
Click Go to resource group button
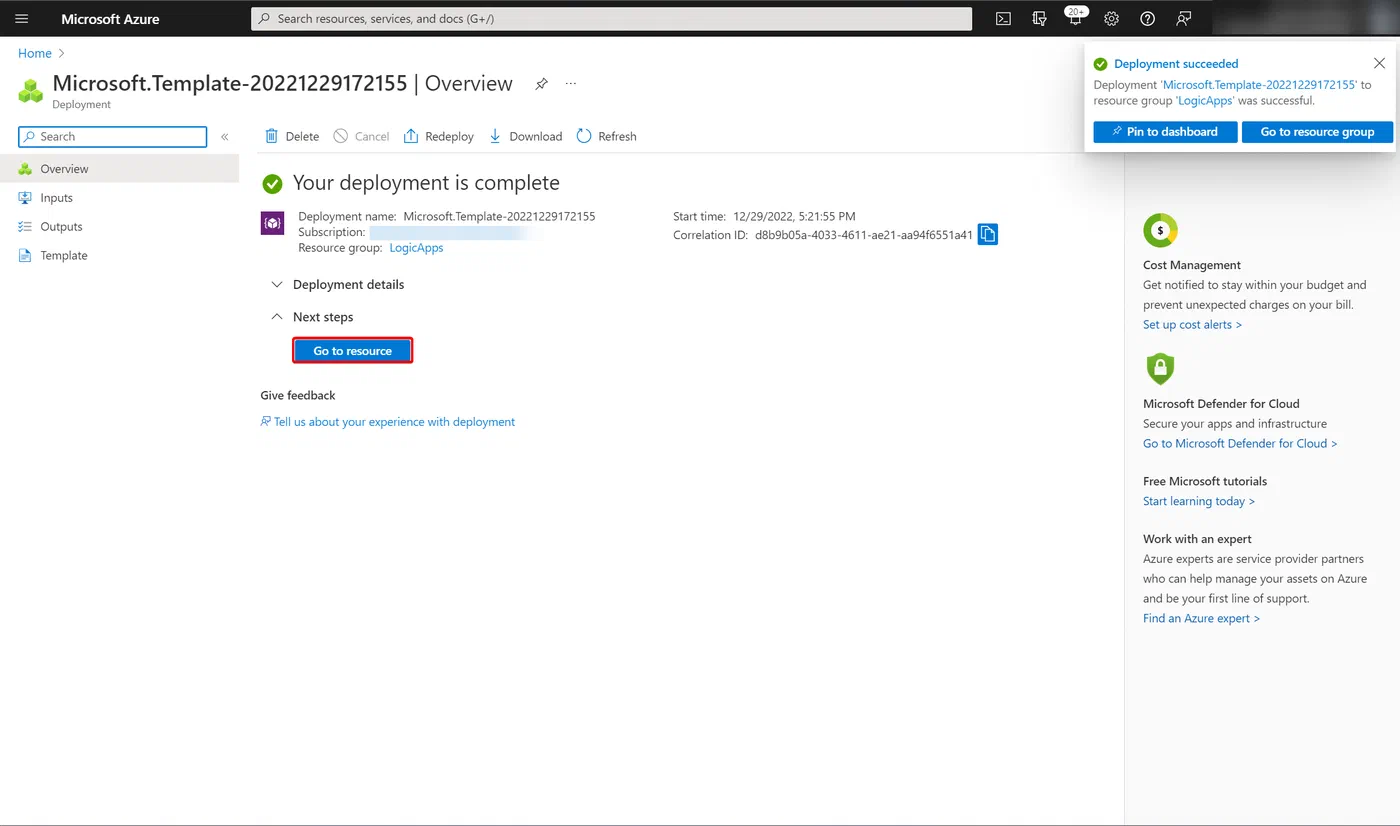click(x=1317, y=132)
